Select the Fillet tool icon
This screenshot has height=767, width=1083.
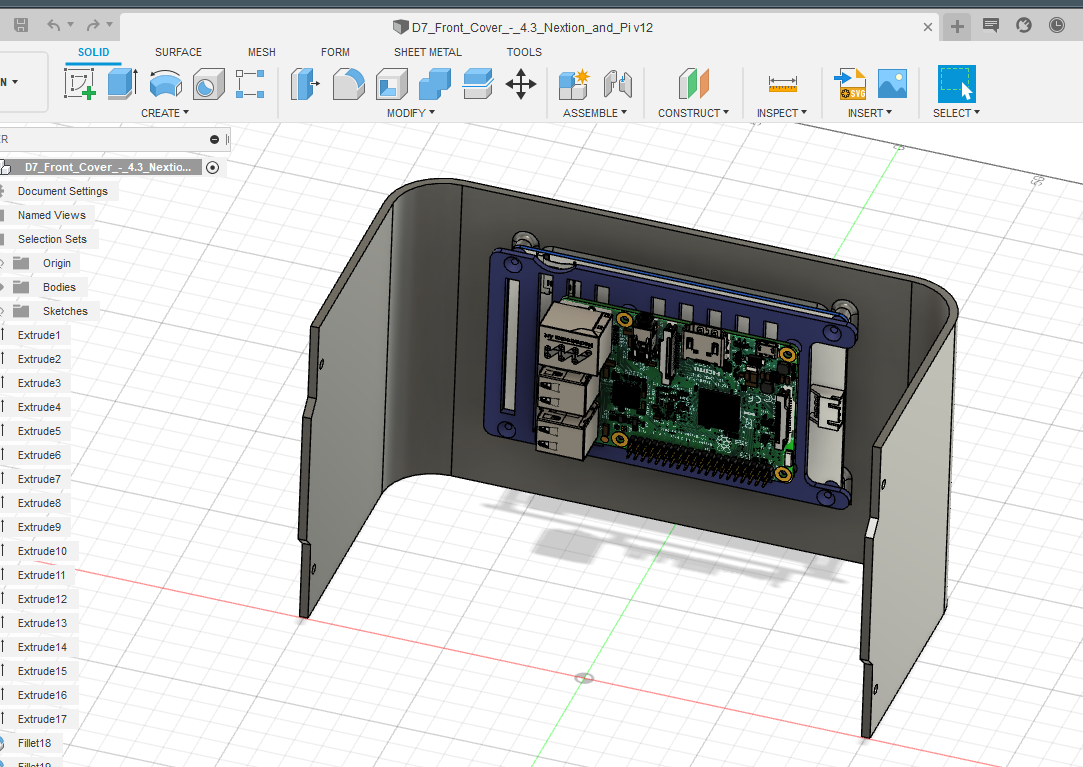pyautogui.click(x=348, y=84)
